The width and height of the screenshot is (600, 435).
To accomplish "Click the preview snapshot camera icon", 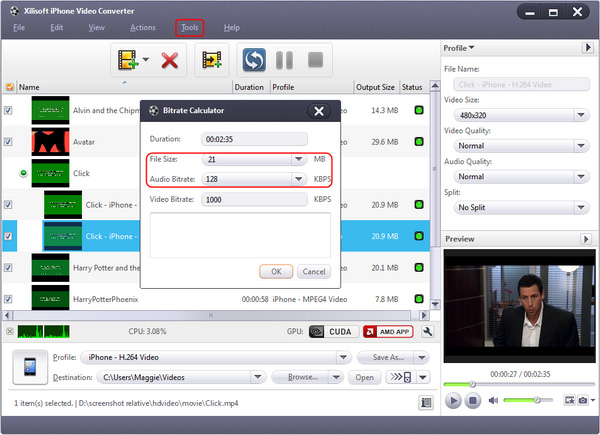I will (x=582, y=400).
